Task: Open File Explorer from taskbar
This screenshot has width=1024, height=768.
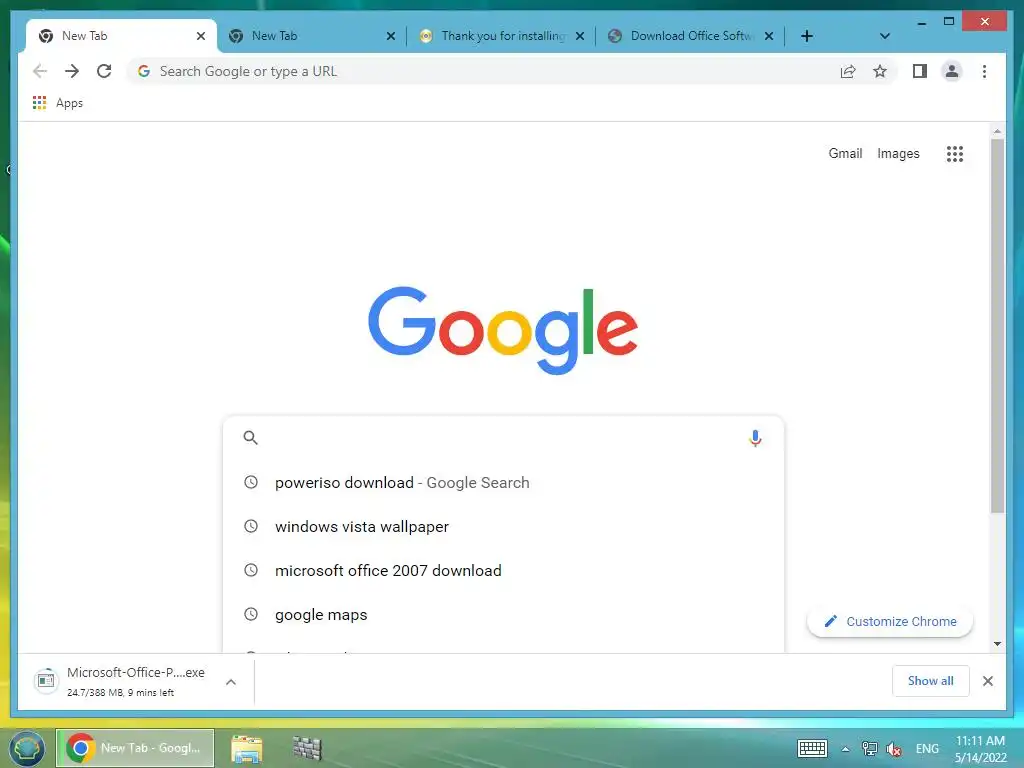Action: (x=247, y=748)
